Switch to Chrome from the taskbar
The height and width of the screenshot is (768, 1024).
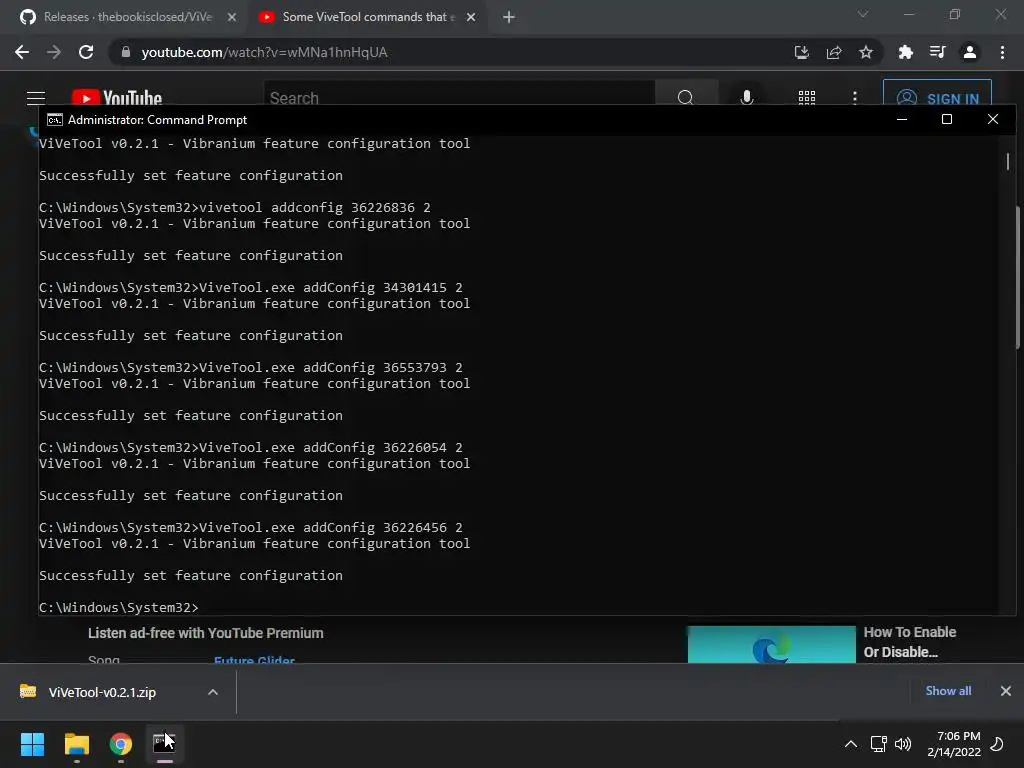(x=121, y=744)
